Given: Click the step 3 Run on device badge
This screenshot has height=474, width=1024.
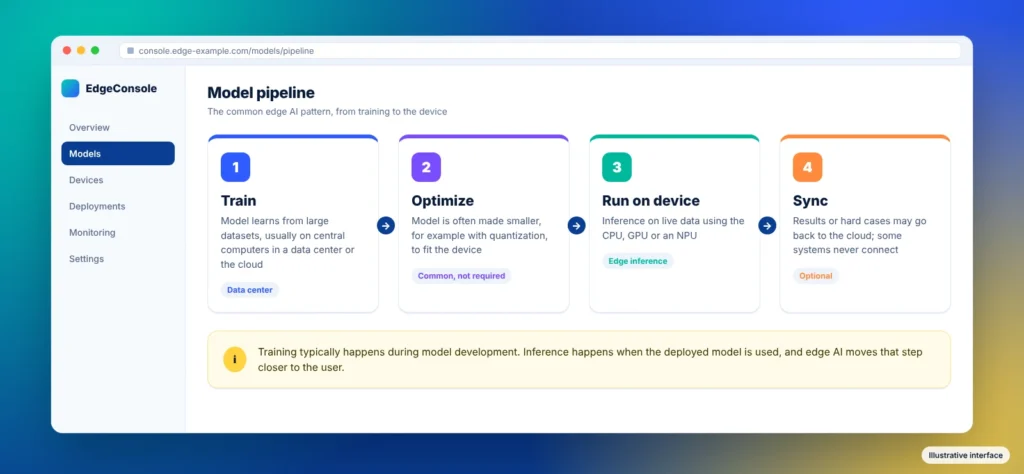Looking at the screenshot, I should pyautogui.click(x=616, y=167).
